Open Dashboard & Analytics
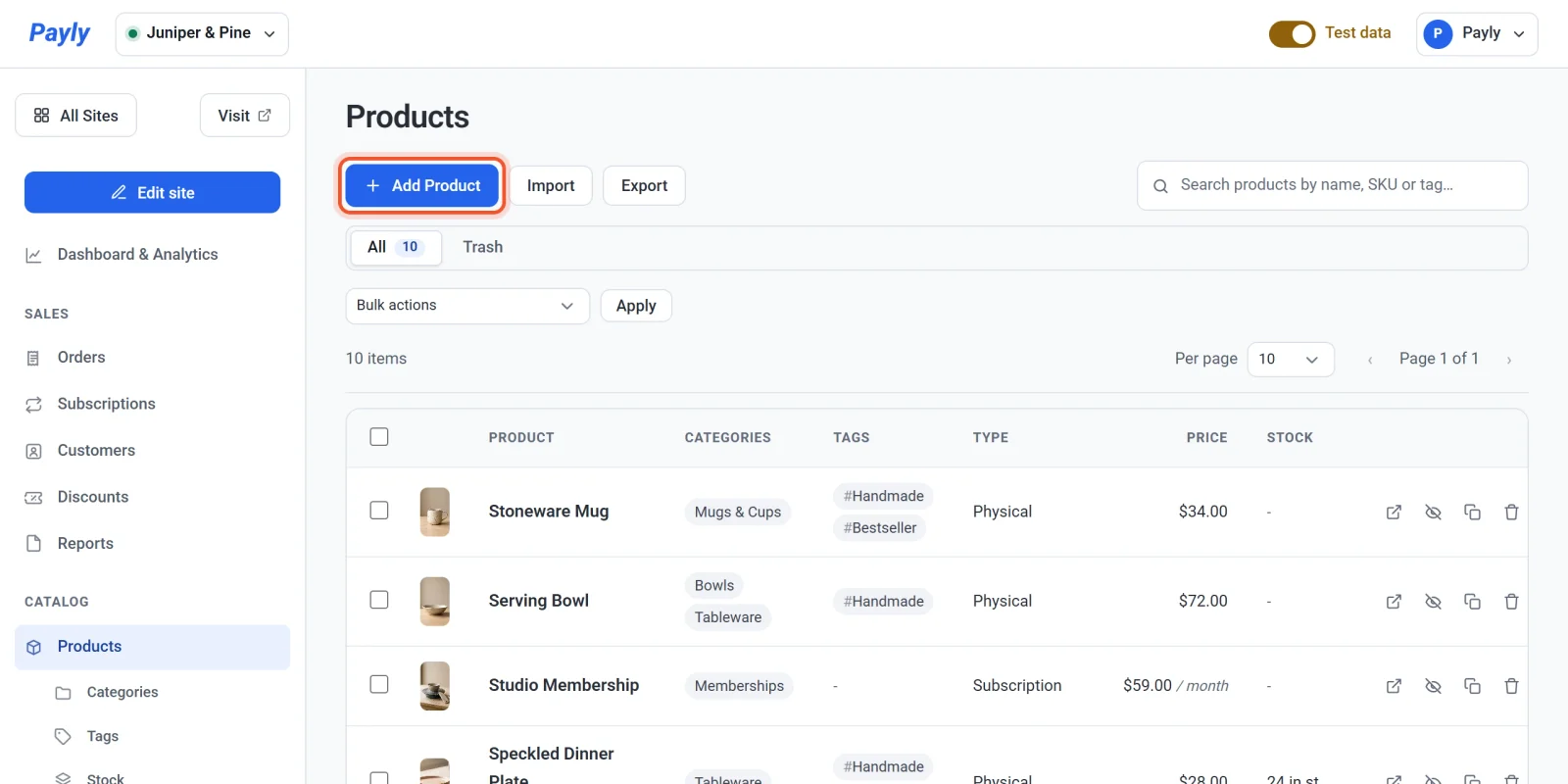1568x784 pixels. 137,255
